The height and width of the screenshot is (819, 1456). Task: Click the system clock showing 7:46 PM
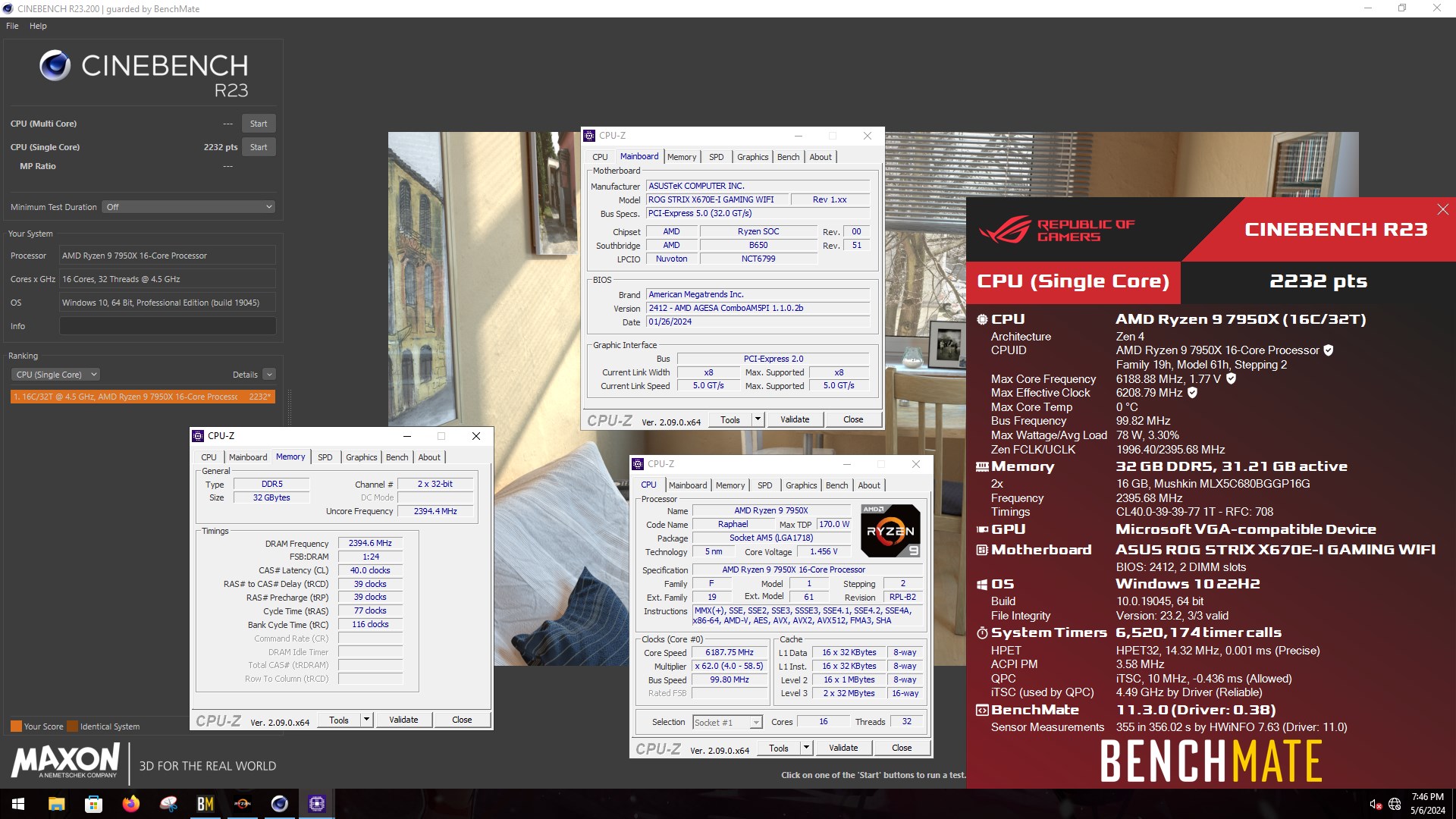(1427, 797)
